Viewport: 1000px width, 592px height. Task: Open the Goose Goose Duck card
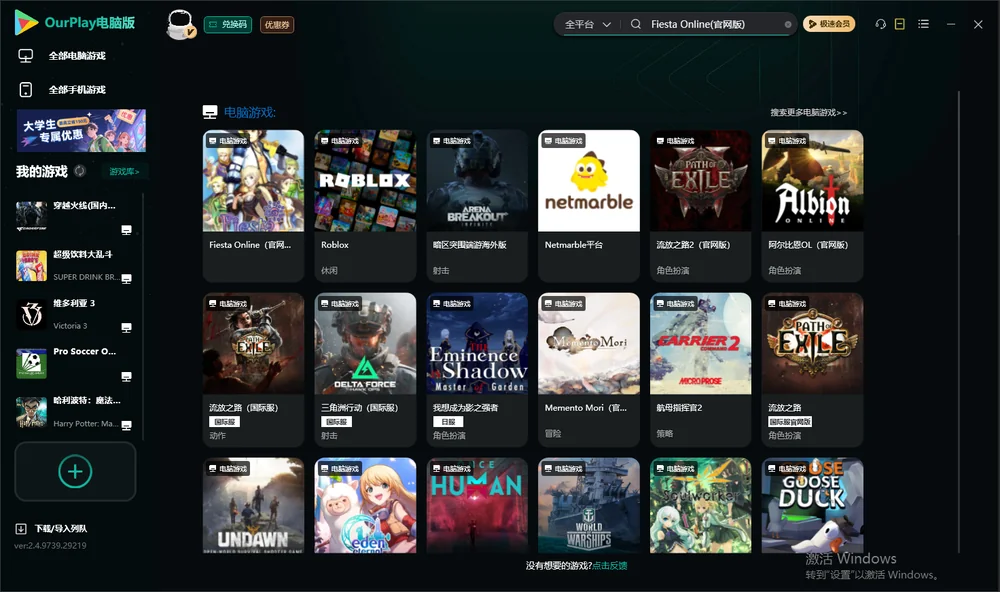coord(812,505)
